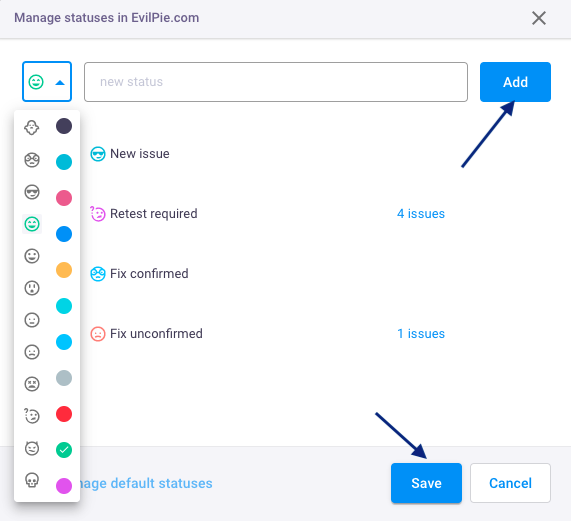Screen dimensions: 571x521
Task: Pick the skull icon at list bottom
Action: point(32,480)
